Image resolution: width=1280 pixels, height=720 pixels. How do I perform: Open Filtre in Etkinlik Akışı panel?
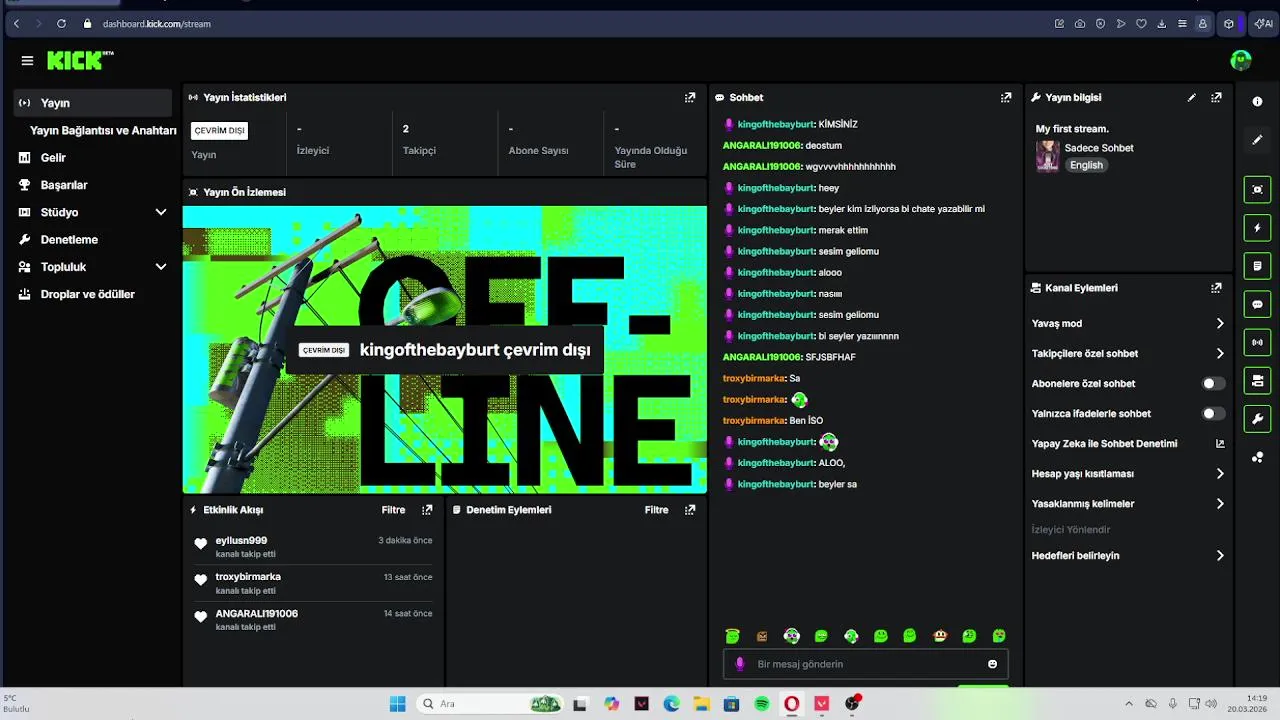point(393,510)
